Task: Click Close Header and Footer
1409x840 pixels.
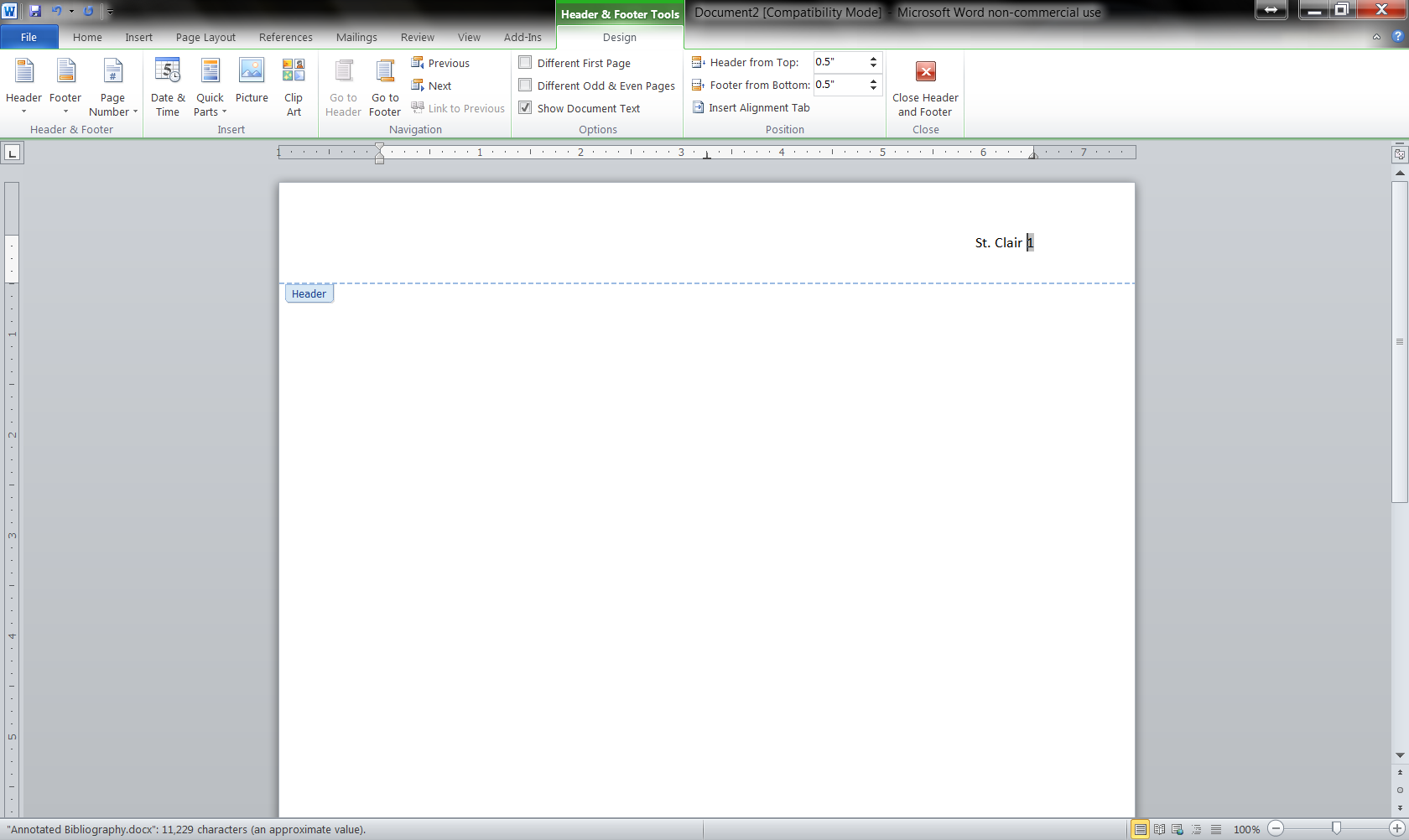Action: (x=925, y=87)
